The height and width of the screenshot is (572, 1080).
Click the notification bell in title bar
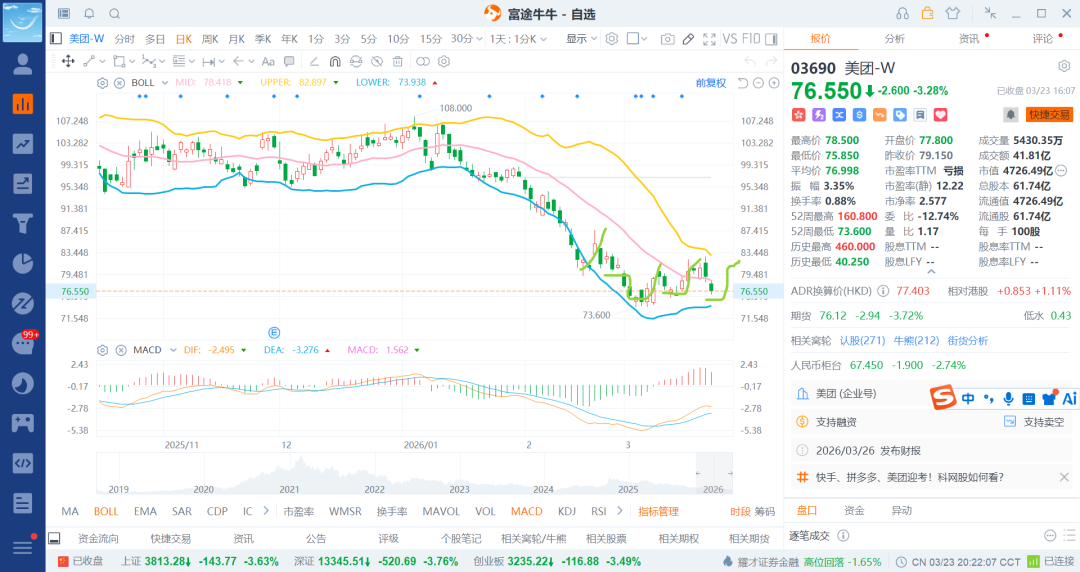tap(89, 14)
